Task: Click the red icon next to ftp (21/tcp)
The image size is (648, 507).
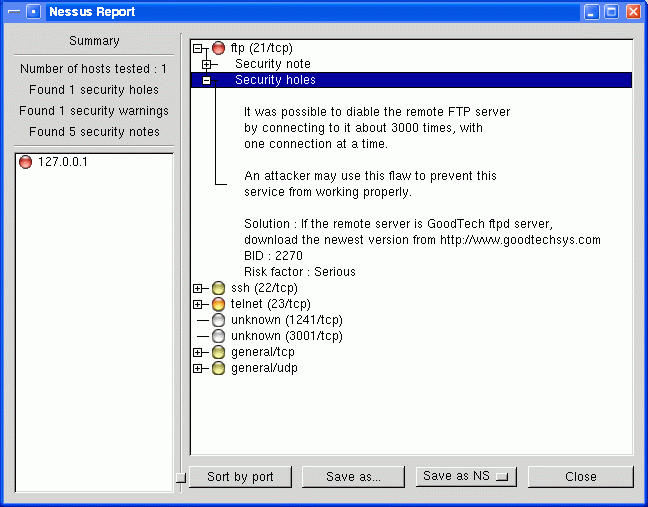Action: coord(218,48)
